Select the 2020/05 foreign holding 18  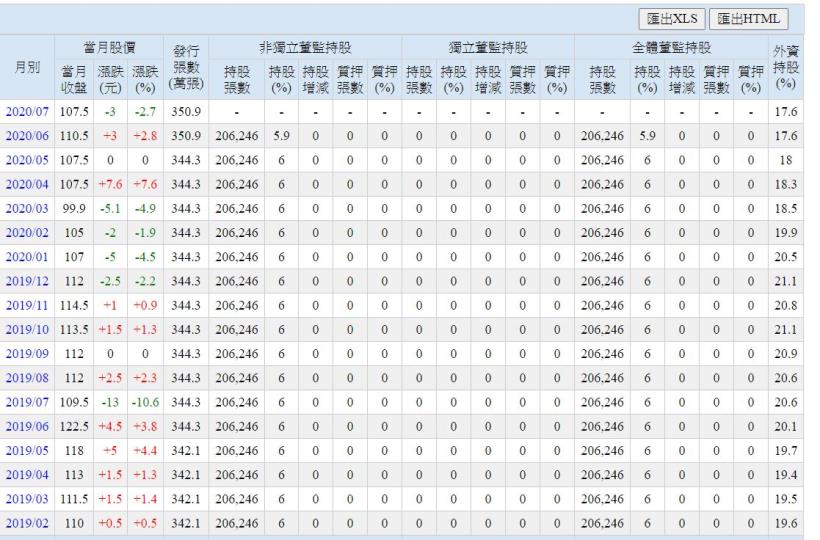785,160
